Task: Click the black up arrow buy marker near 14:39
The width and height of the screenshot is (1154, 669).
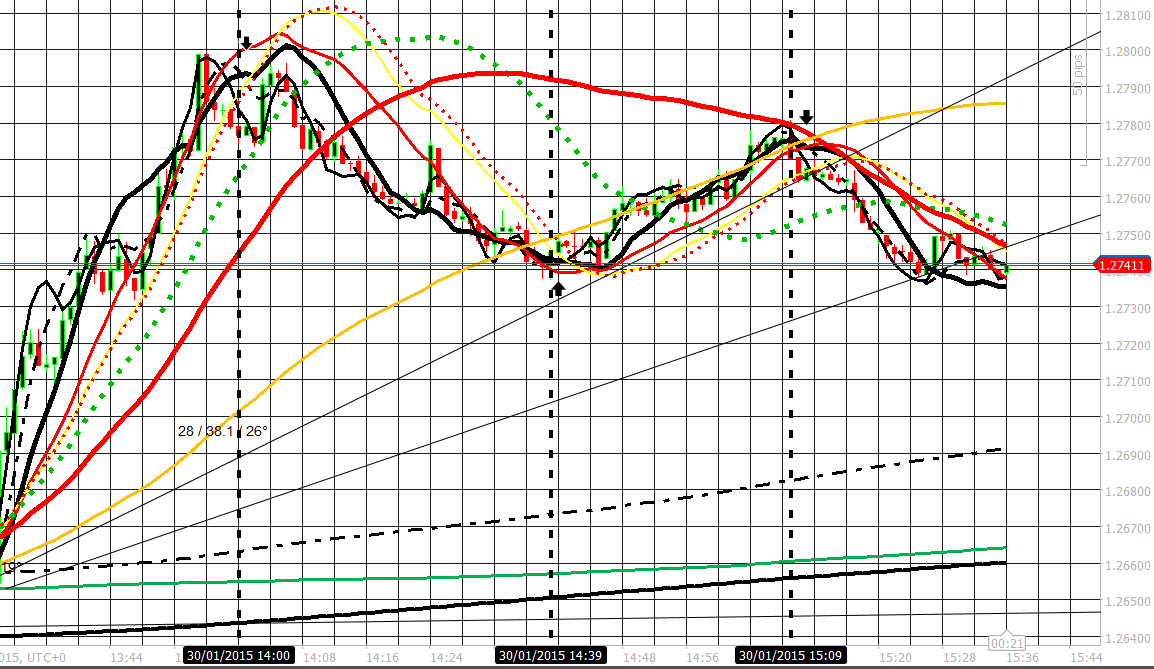Action: pyautogui.click(x=556, y=287)
